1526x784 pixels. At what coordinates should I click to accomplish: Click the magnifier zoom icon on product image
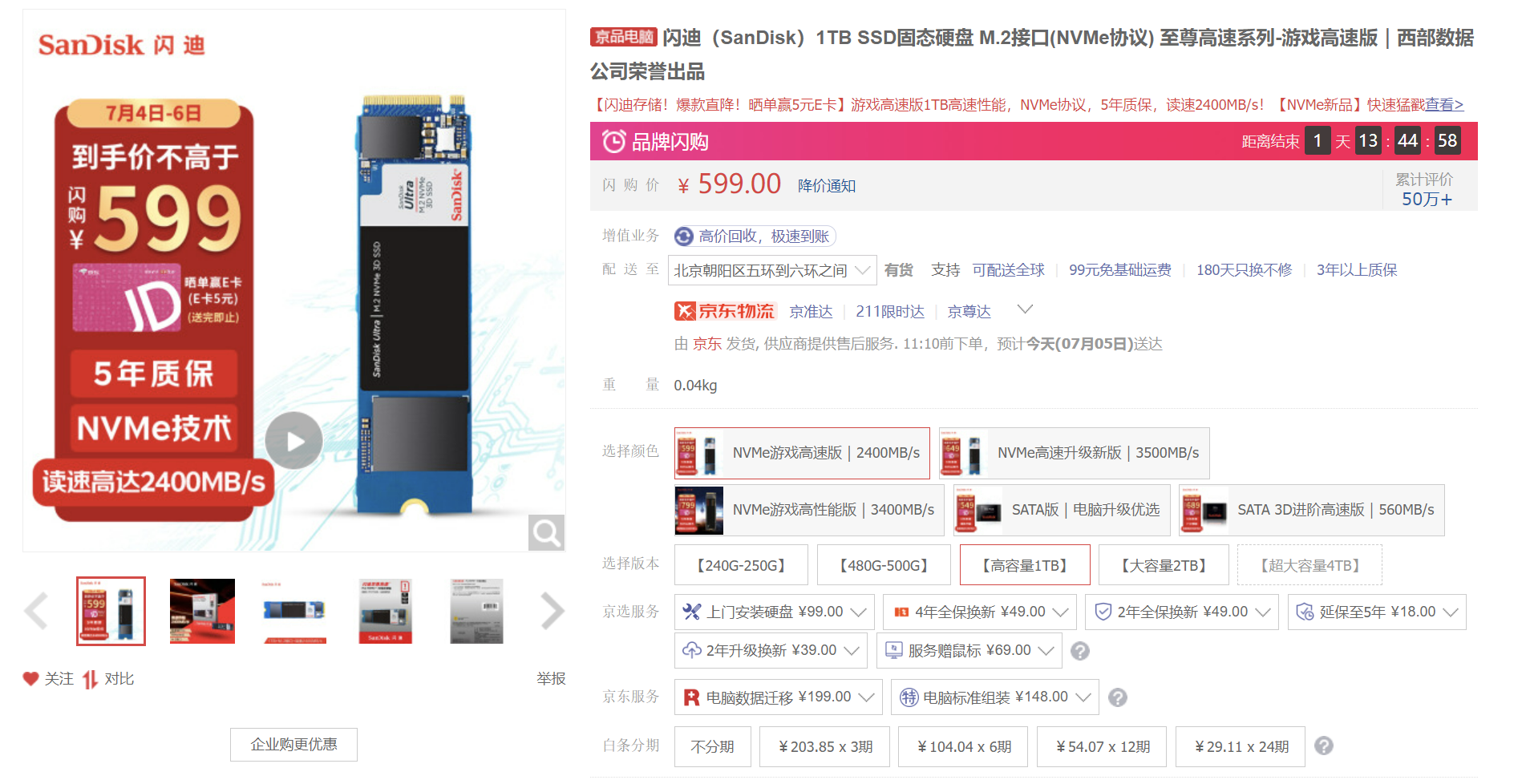[546, 531]
